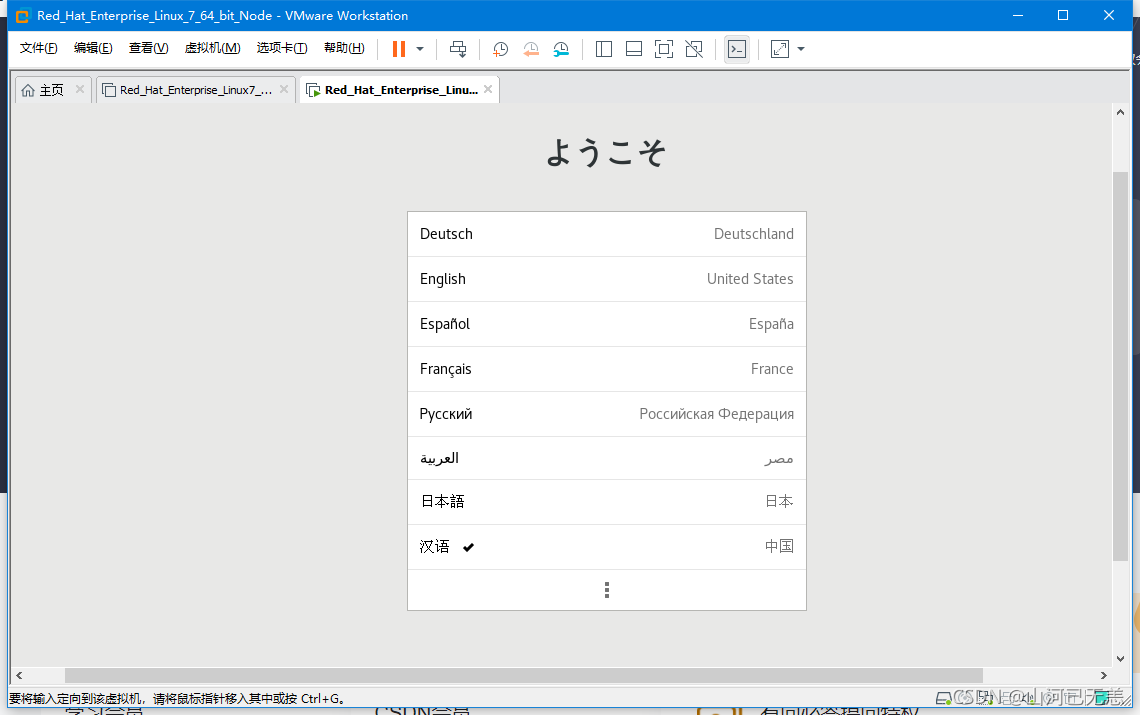Image resolution: width=1140 pixels, height=715 pixels.
Task: Click the scroll up arrow
Action: click(1120, 112)
